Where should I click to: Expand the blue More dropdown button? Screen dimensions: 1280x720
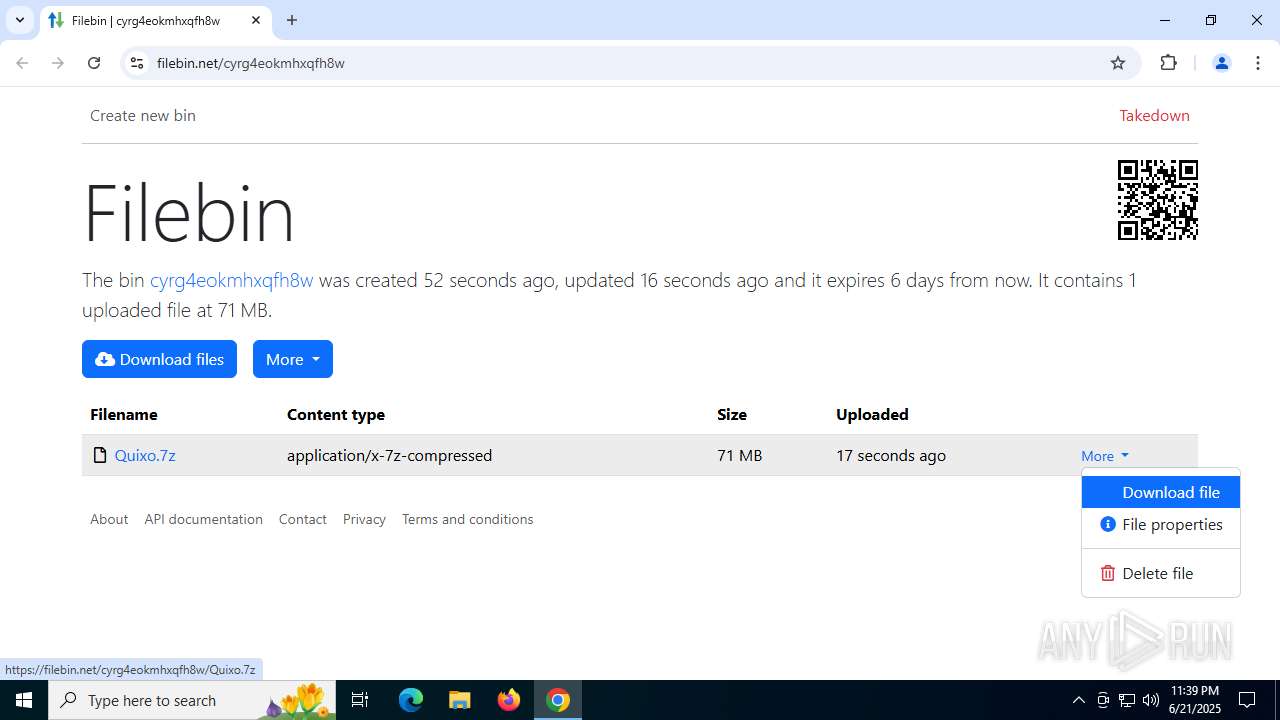293,359
